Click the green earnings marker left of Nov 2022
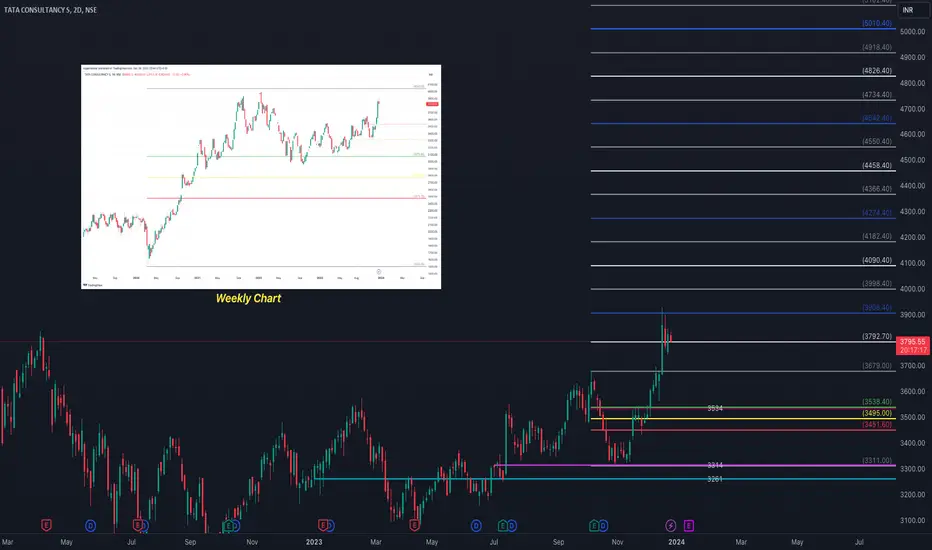Screen dimensions: 932x550 coord(228,526)
